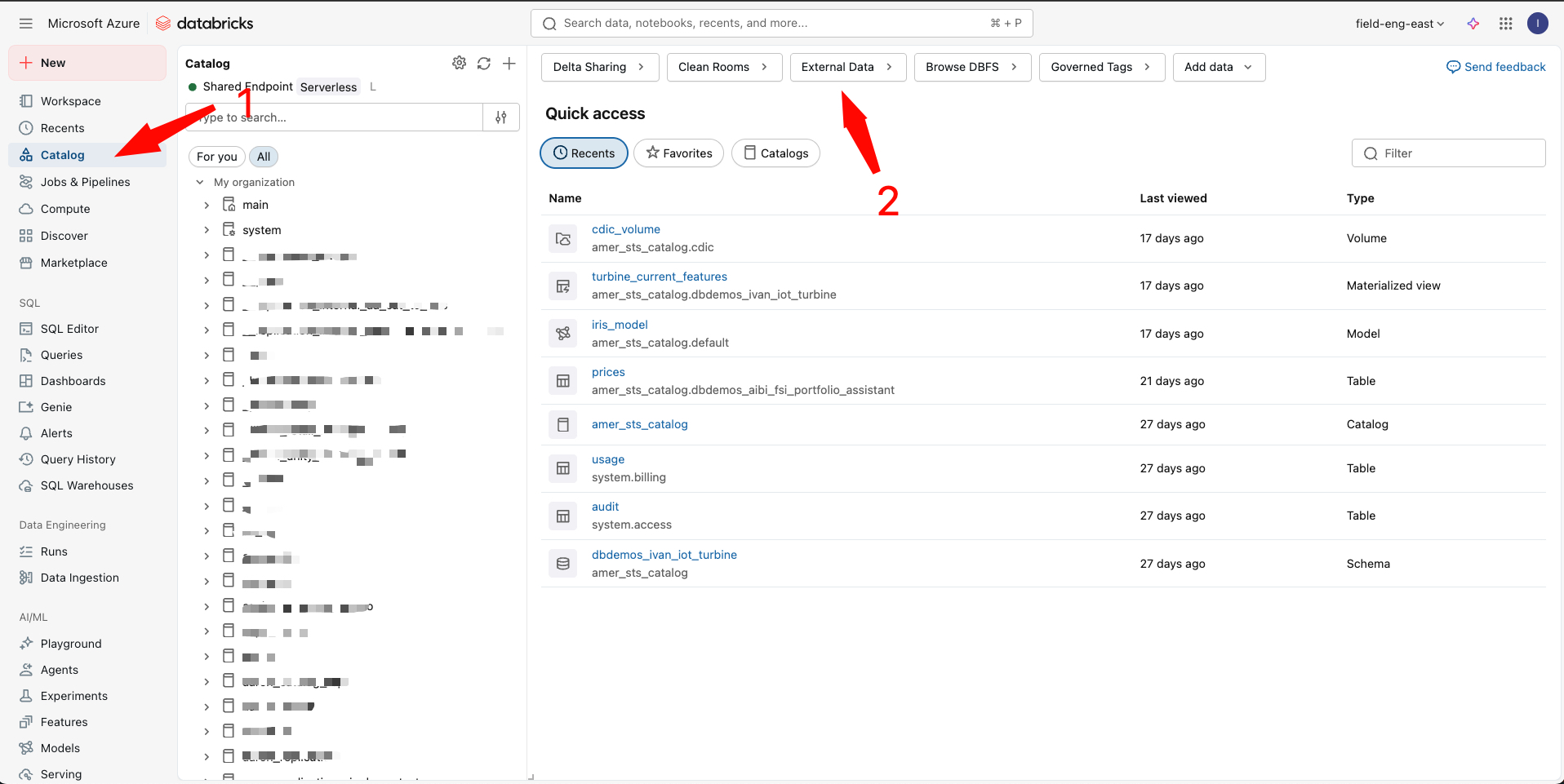This screenshot has height=784, width=1564.
Task: Open the search filter options icon
Action: point(501,117)
